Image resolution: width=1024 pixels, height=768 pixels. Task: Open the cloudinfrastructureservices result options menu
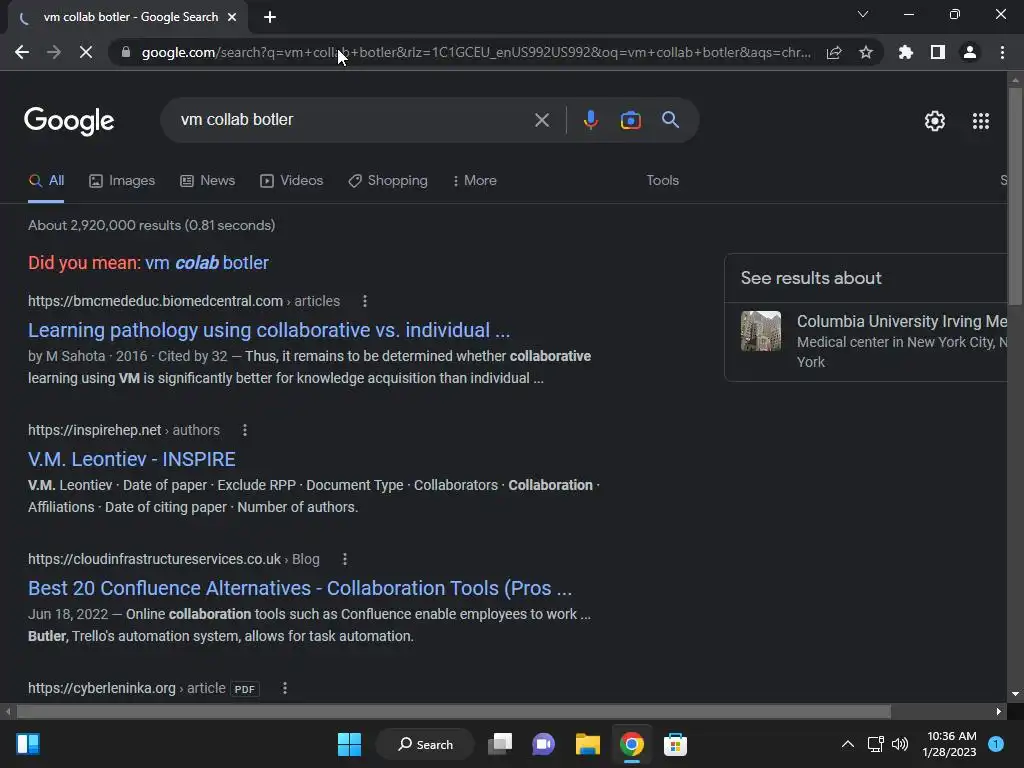coord(344,559)
